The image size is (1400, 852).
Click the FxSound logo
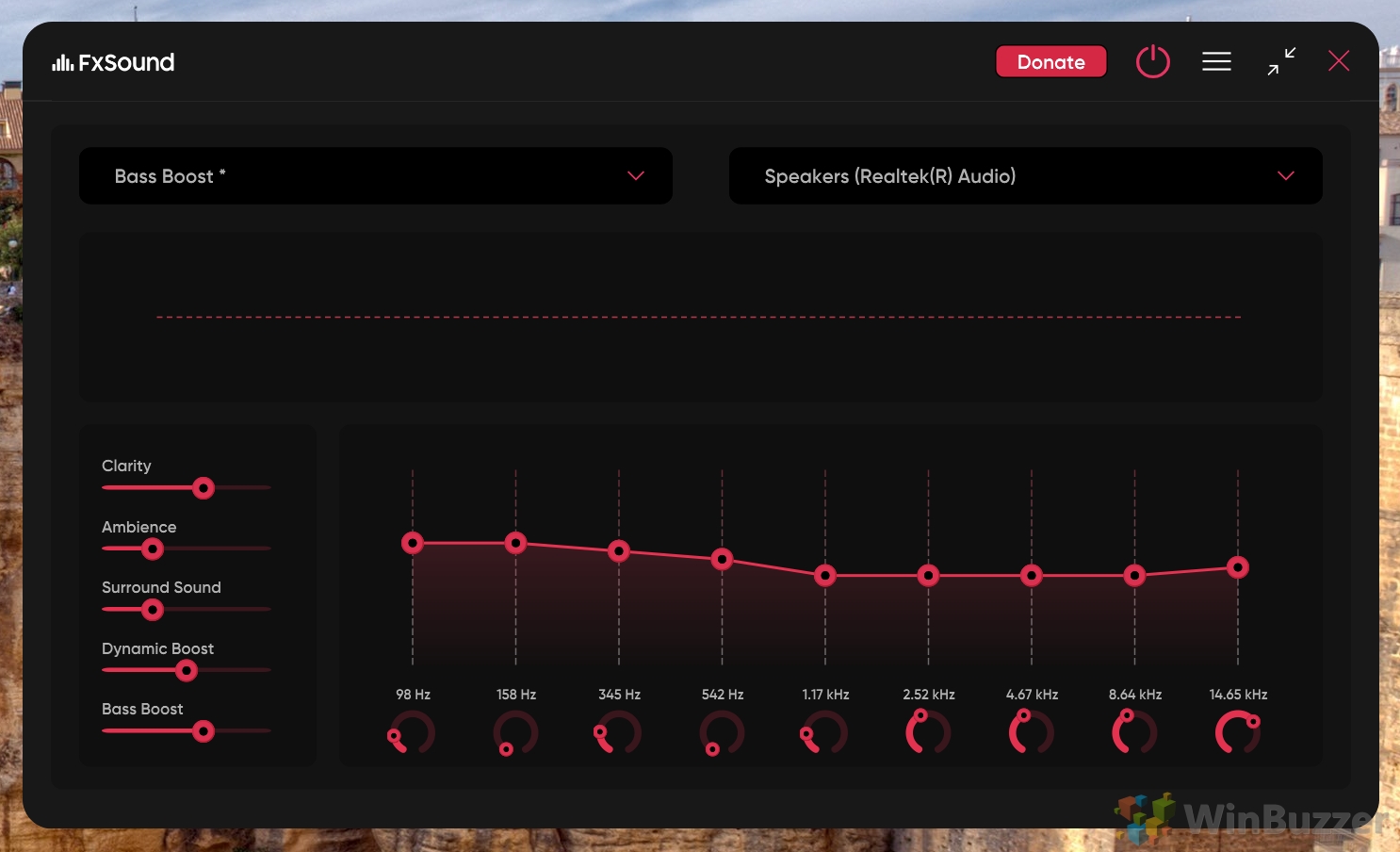point(113,62)
